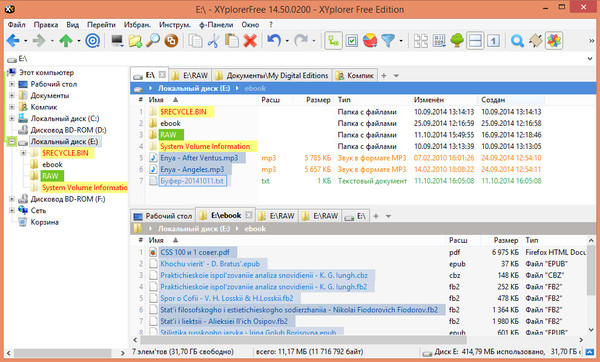Click the blue funnel filter icon
Screen dimensions: 600x362
388,41
